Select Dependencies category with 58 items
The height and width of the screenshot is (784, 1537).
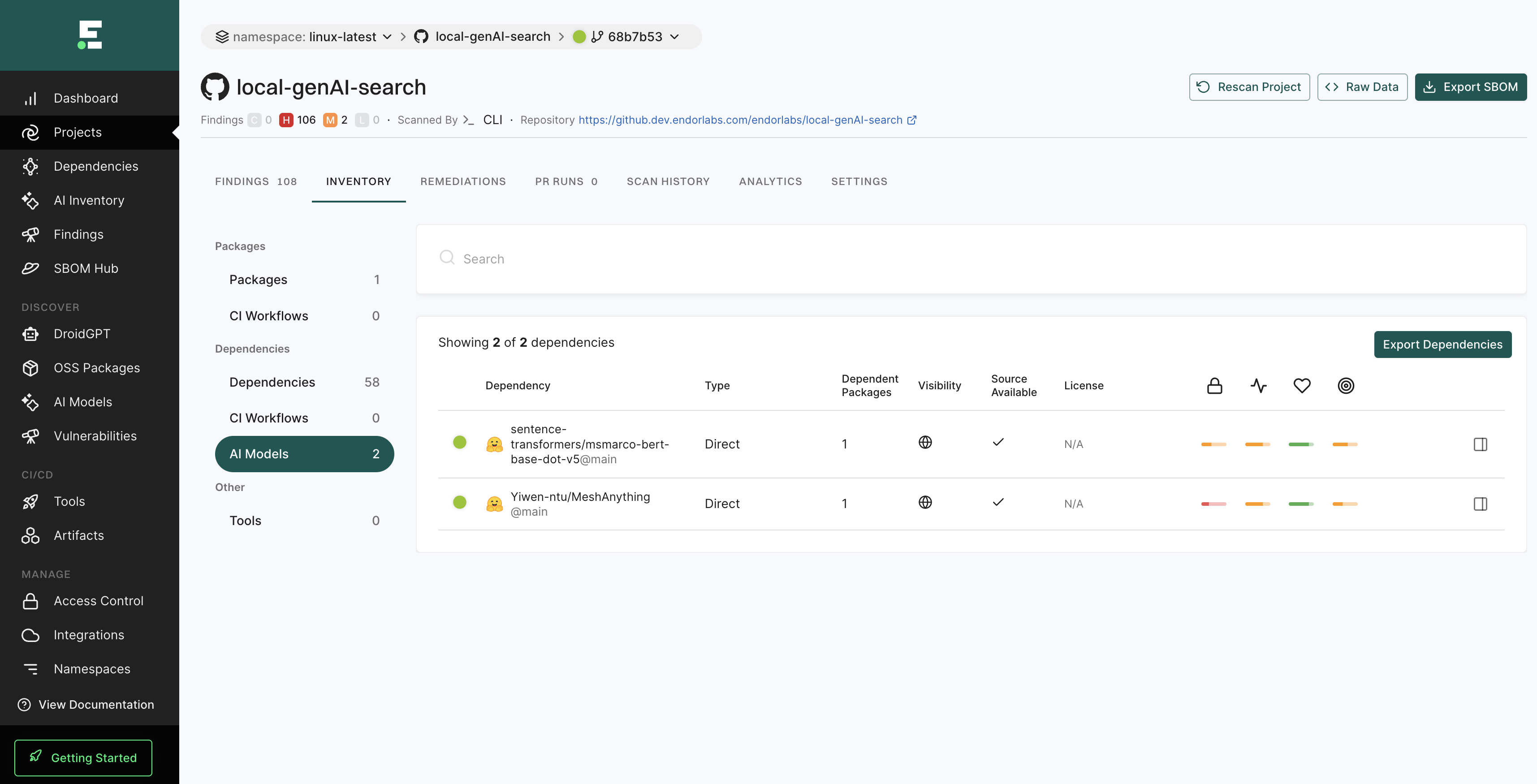click(304, 382)
